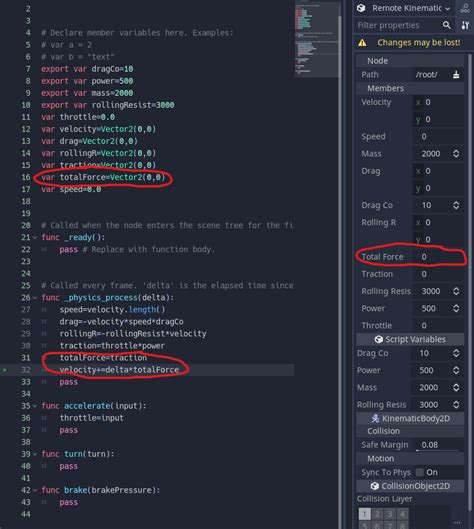The height and width of the screenshot is (529, 474).
Task: Click the cube icon beside Remote Kinematic
Action: (361, 8)
